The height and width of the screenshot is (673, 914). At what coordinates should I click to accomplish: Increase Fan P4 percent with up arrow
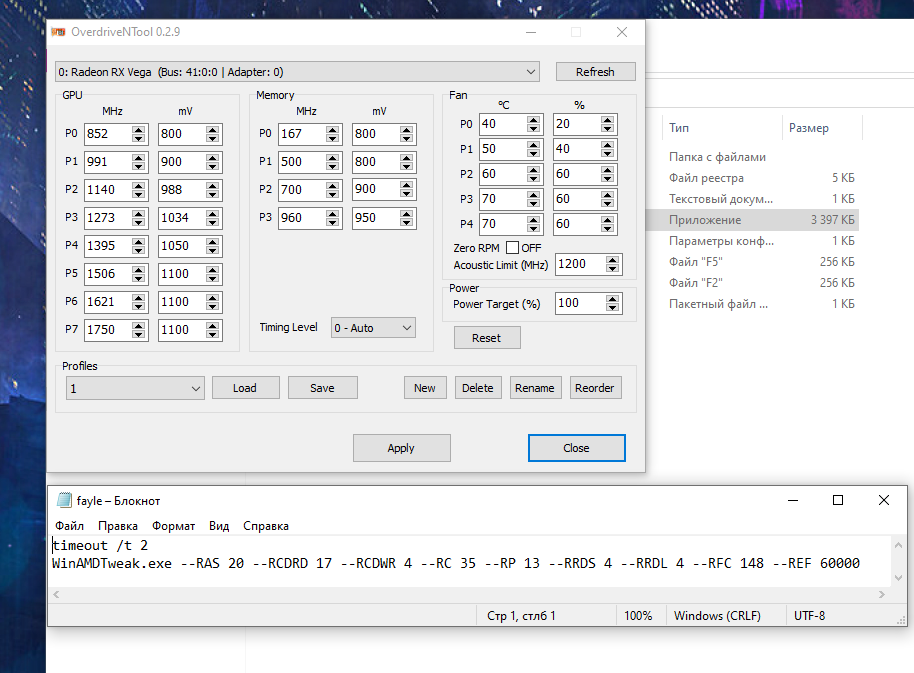[607, 220]
